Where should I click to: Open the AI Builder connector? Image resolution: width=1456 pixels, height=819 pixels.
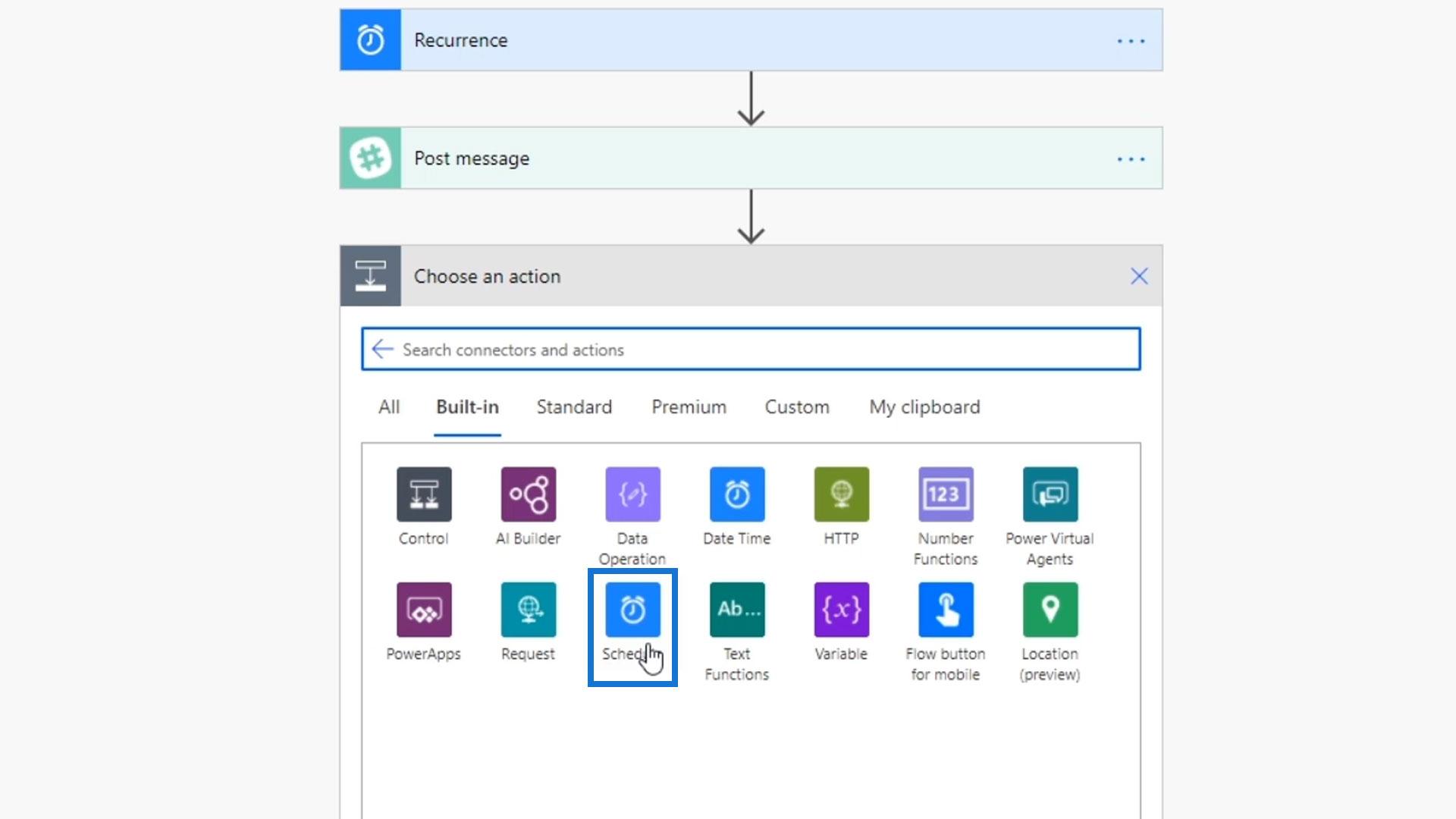tap(529, 494)
